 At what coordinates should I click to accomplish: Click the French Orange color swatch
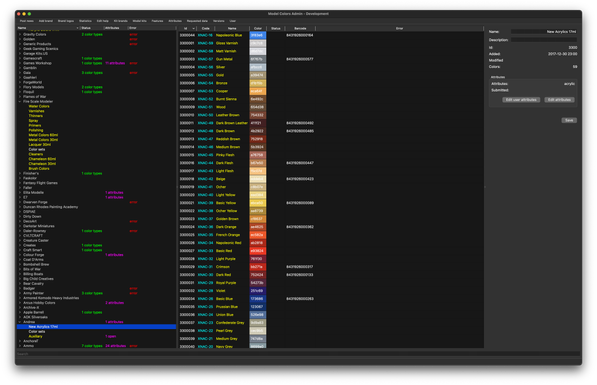(258, 235)
